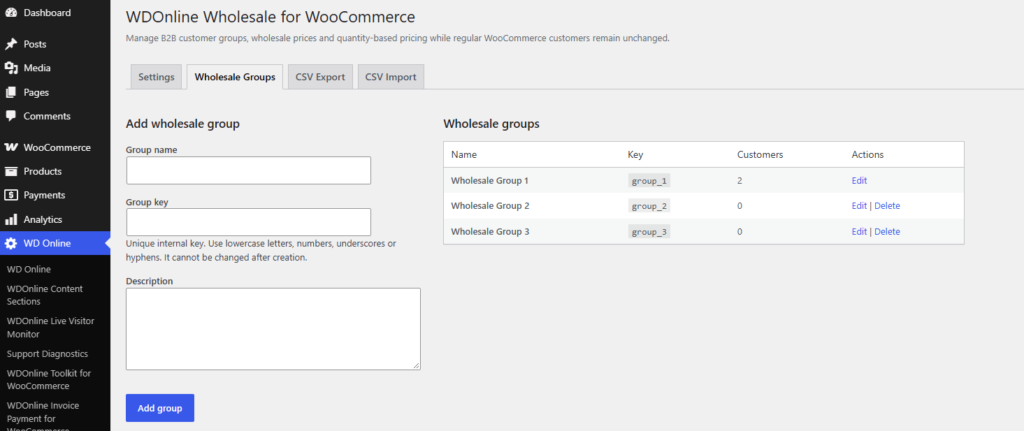Edit Wholesale Group 2

[859, 206]
